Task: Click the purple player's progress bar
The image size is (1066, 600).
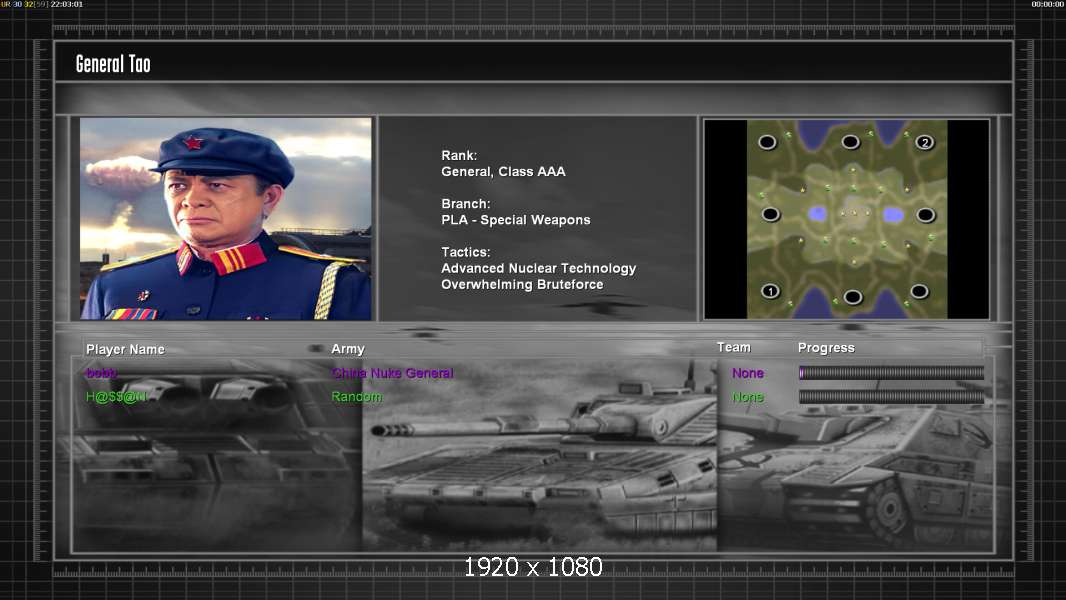Action: [x=891, y=373]
